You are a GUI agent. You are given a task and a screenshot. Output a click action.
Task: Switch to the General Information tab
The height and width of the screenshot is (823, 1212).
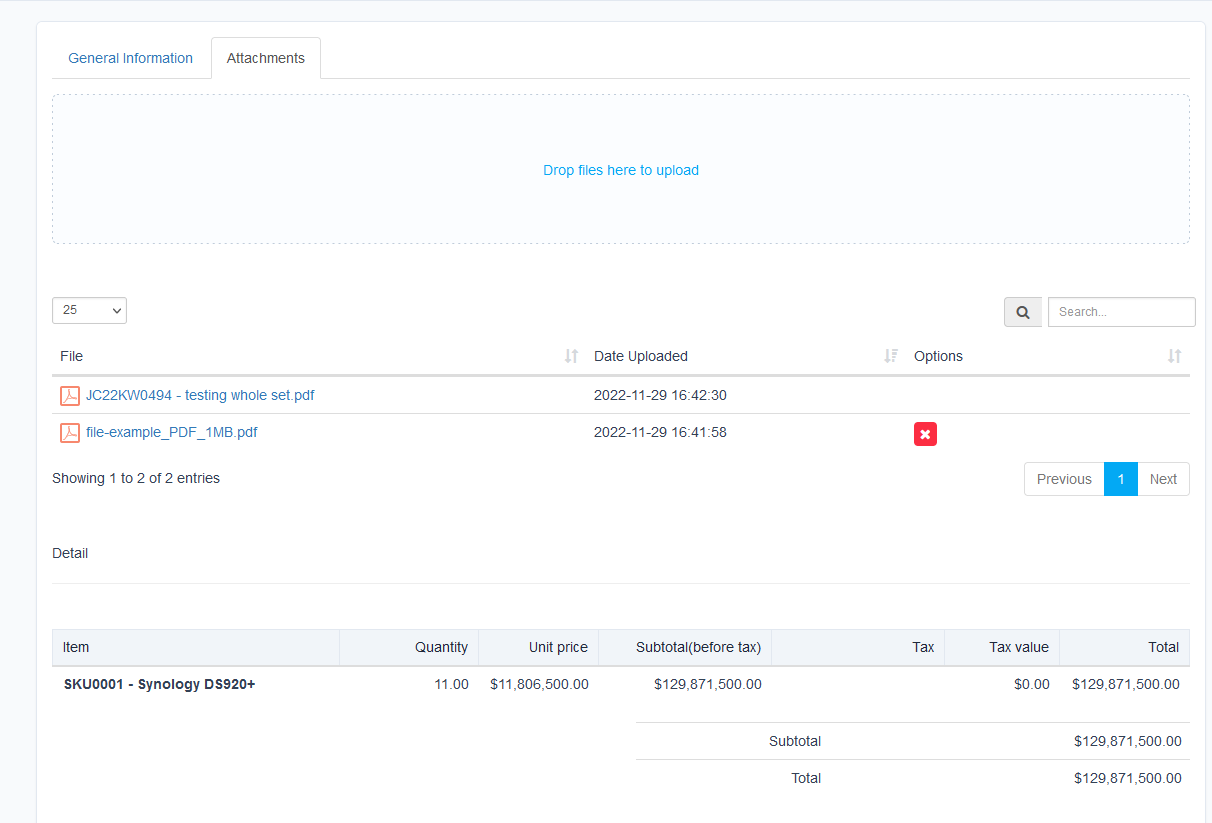(130, 58)
